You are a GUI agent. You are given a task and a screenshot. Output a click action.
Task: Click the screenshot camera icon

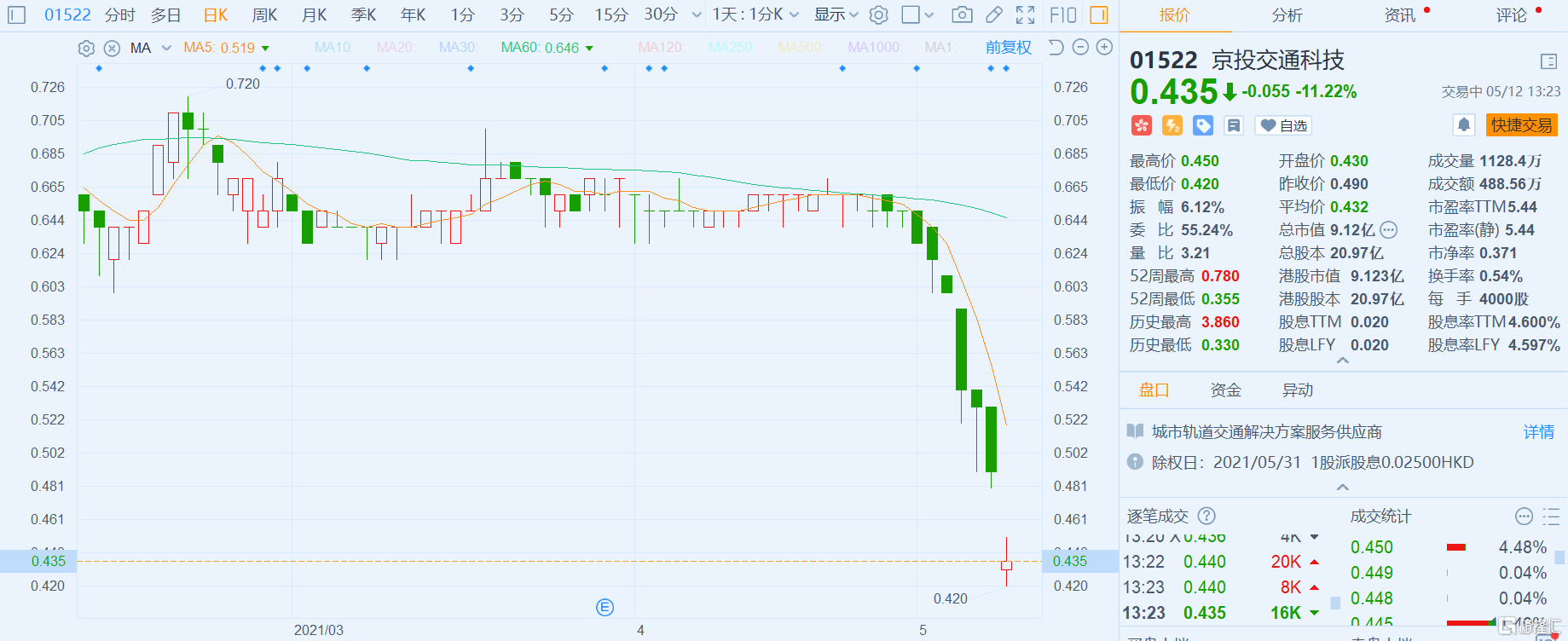pyautogui.click(x=962, y=14)
